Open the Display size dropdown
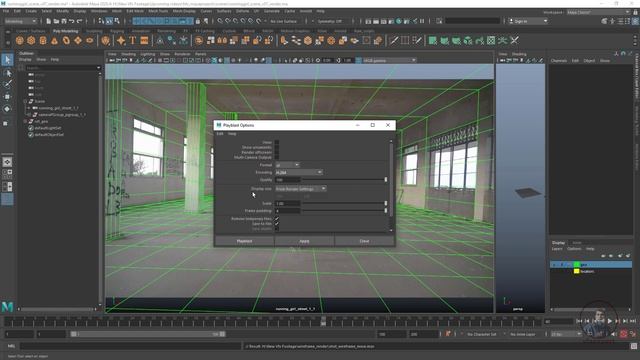The image size is (640, 360). click(301, 189)
